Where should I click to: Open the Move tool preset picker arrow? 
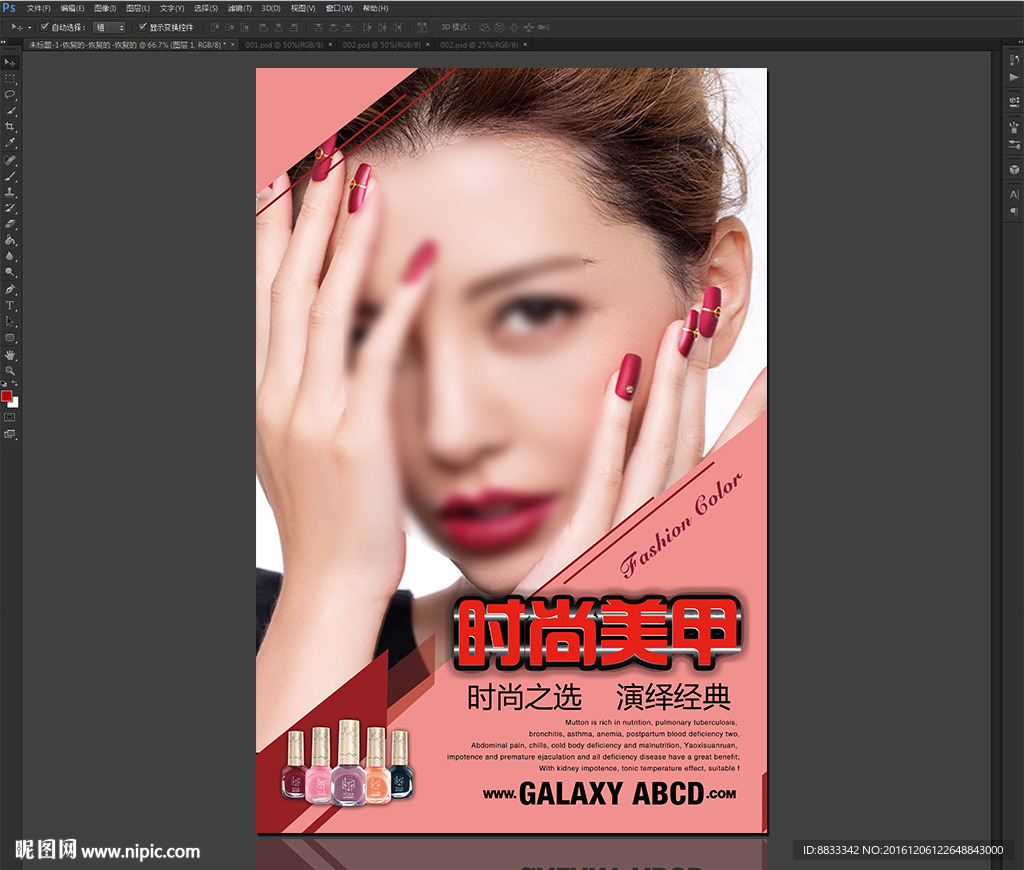(x=29, y=27)
